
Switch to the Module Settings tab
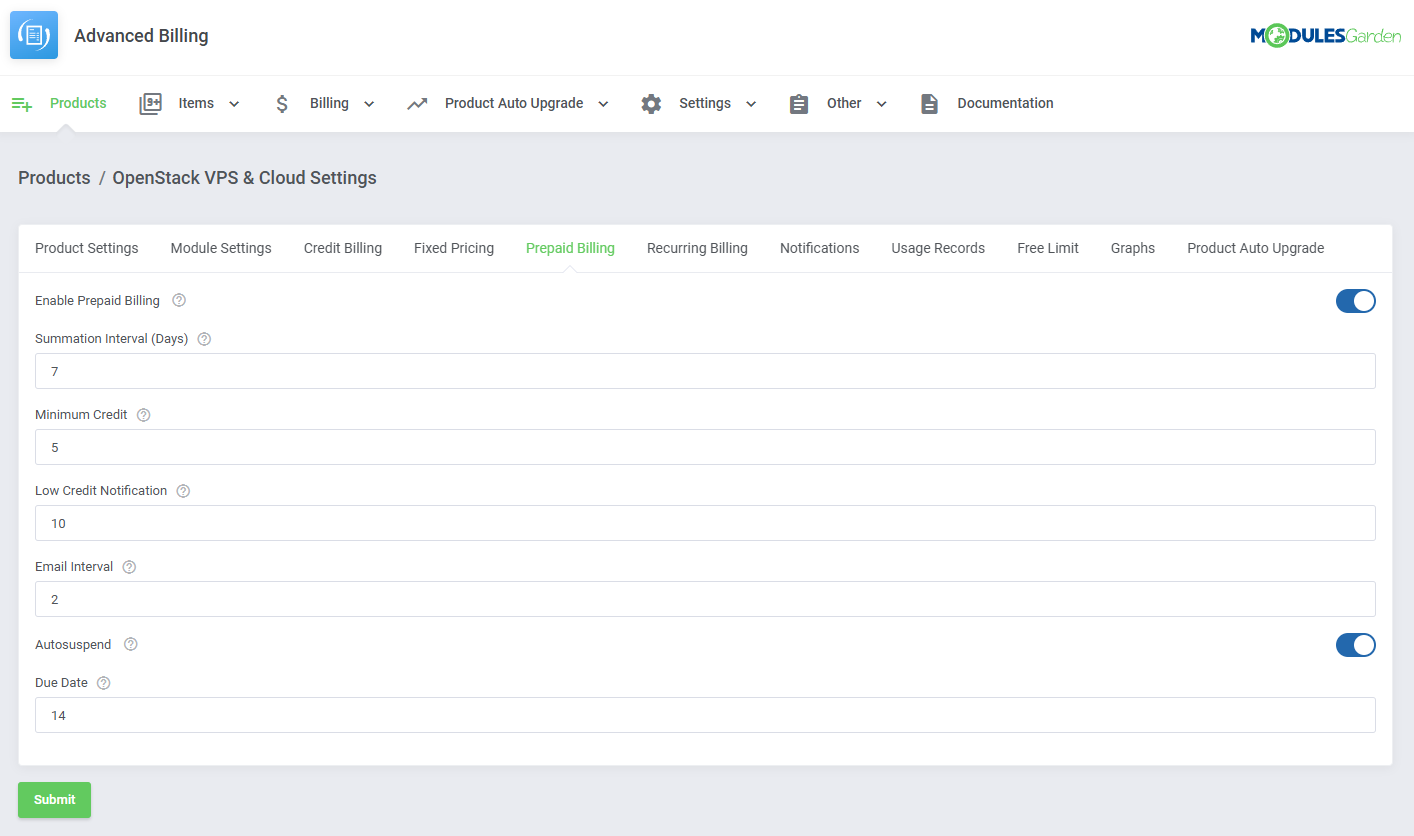click(x=221, y=248)
